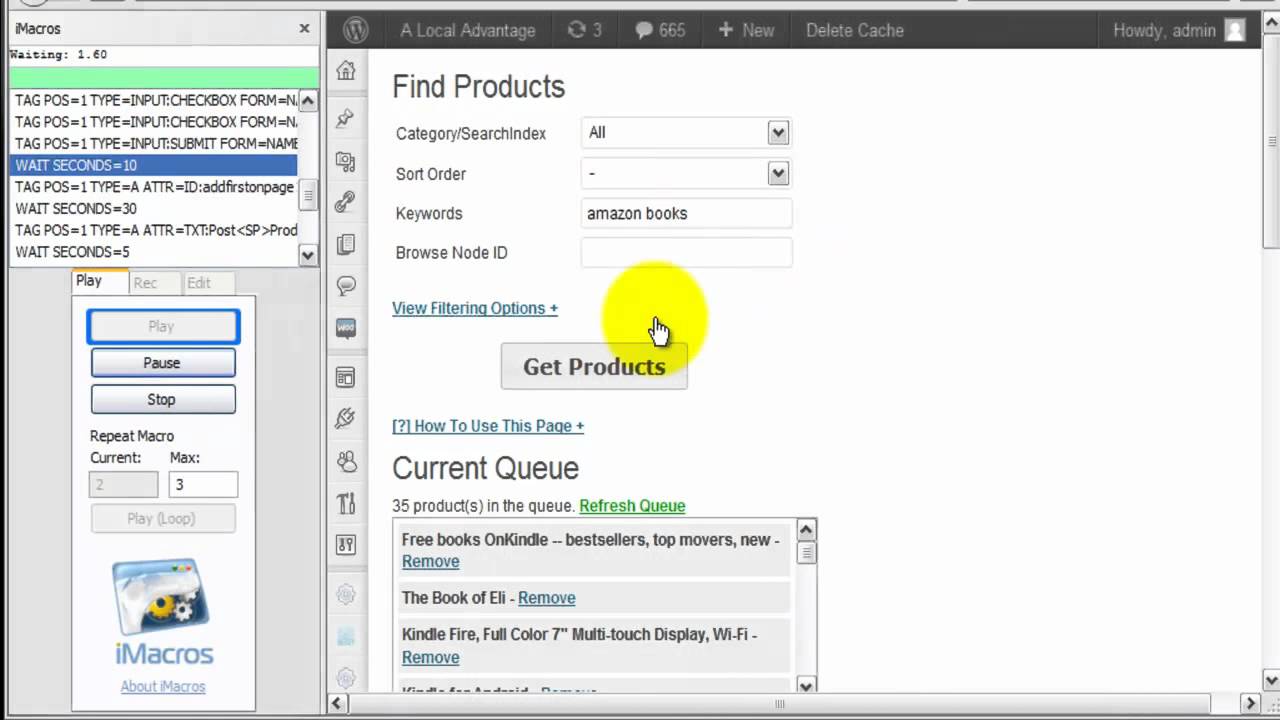Image resolution: width=1280 pixels, height=720 pixels.
Task: Open Media icon in WordPress sidebar
Action: tap(346, 160)
